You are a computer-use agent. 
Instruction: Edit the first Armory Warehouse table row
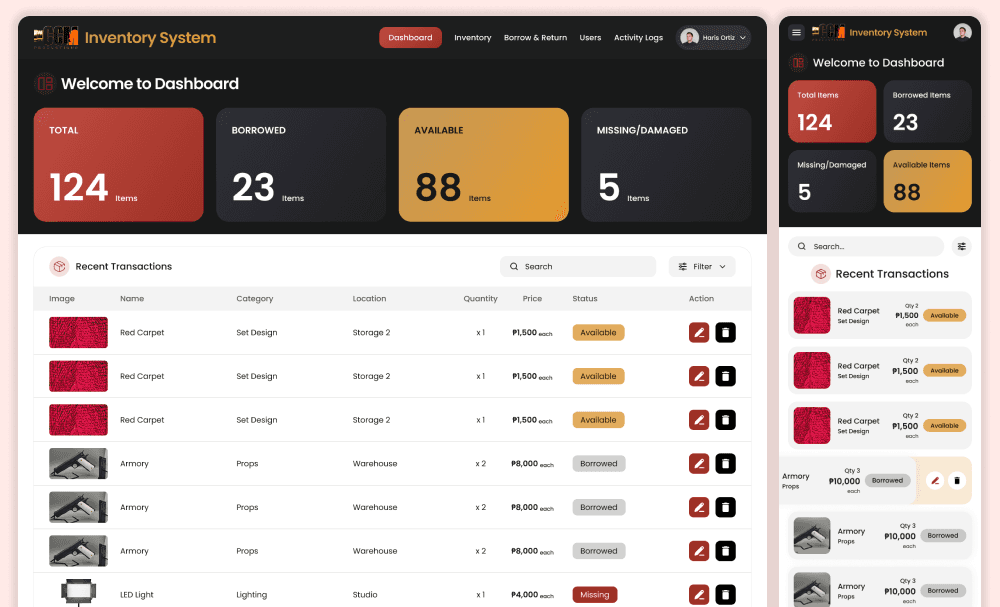pos(699,464)
